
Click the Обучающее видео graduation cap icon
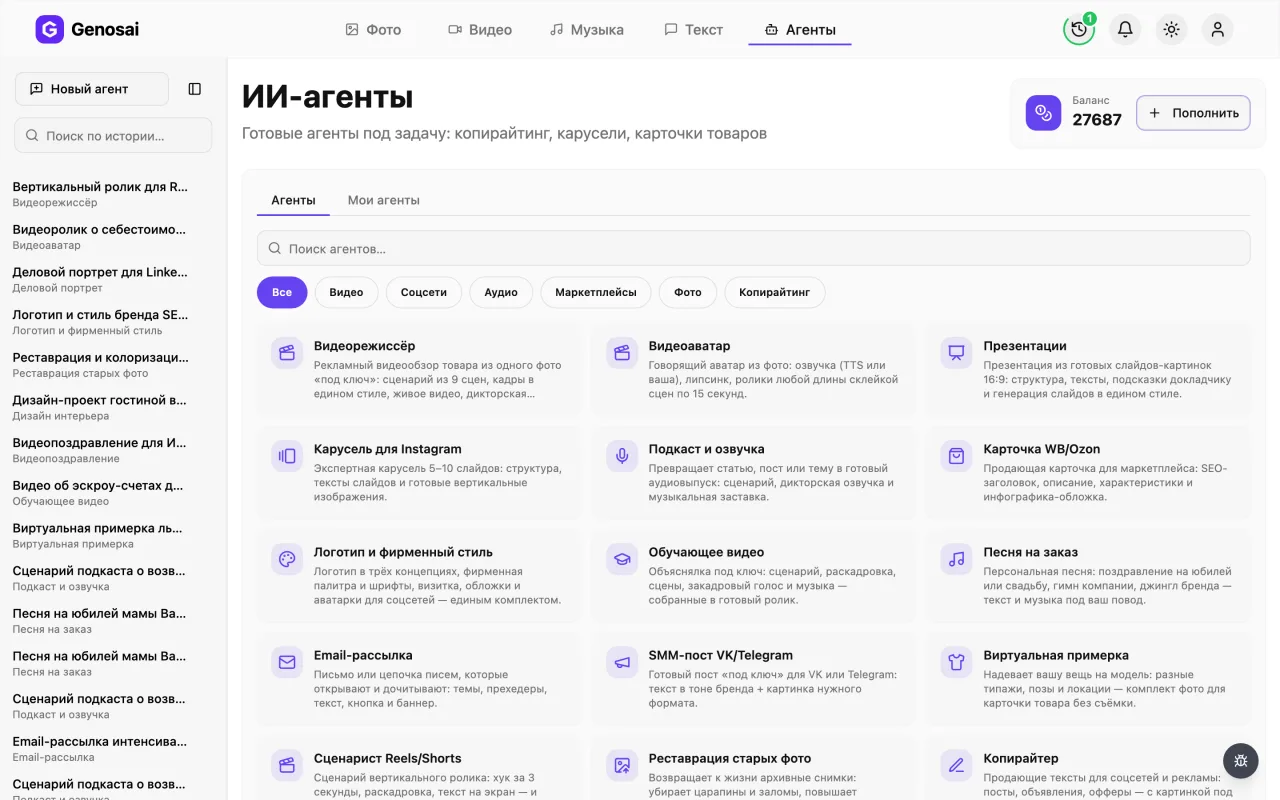pyautogui.click(x=622, y=559)
